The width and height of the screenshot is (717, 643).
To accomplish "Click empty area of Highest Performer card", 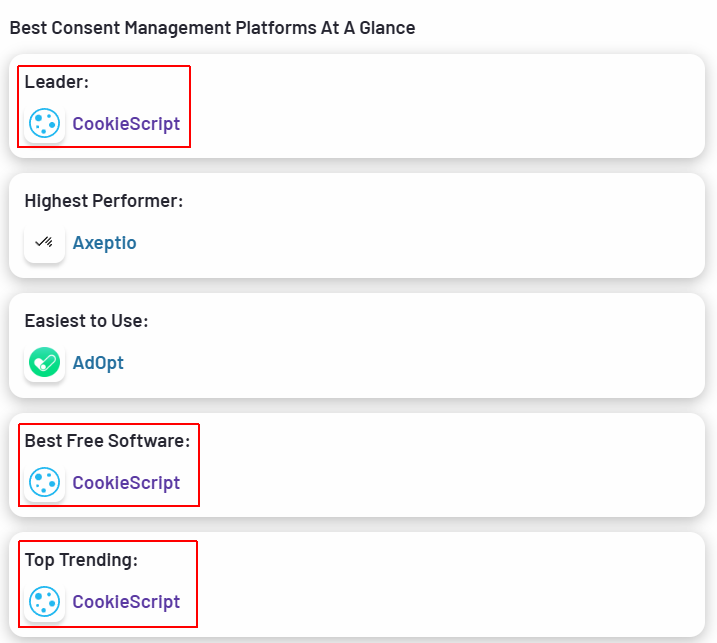I will click(x=450, y=226).
